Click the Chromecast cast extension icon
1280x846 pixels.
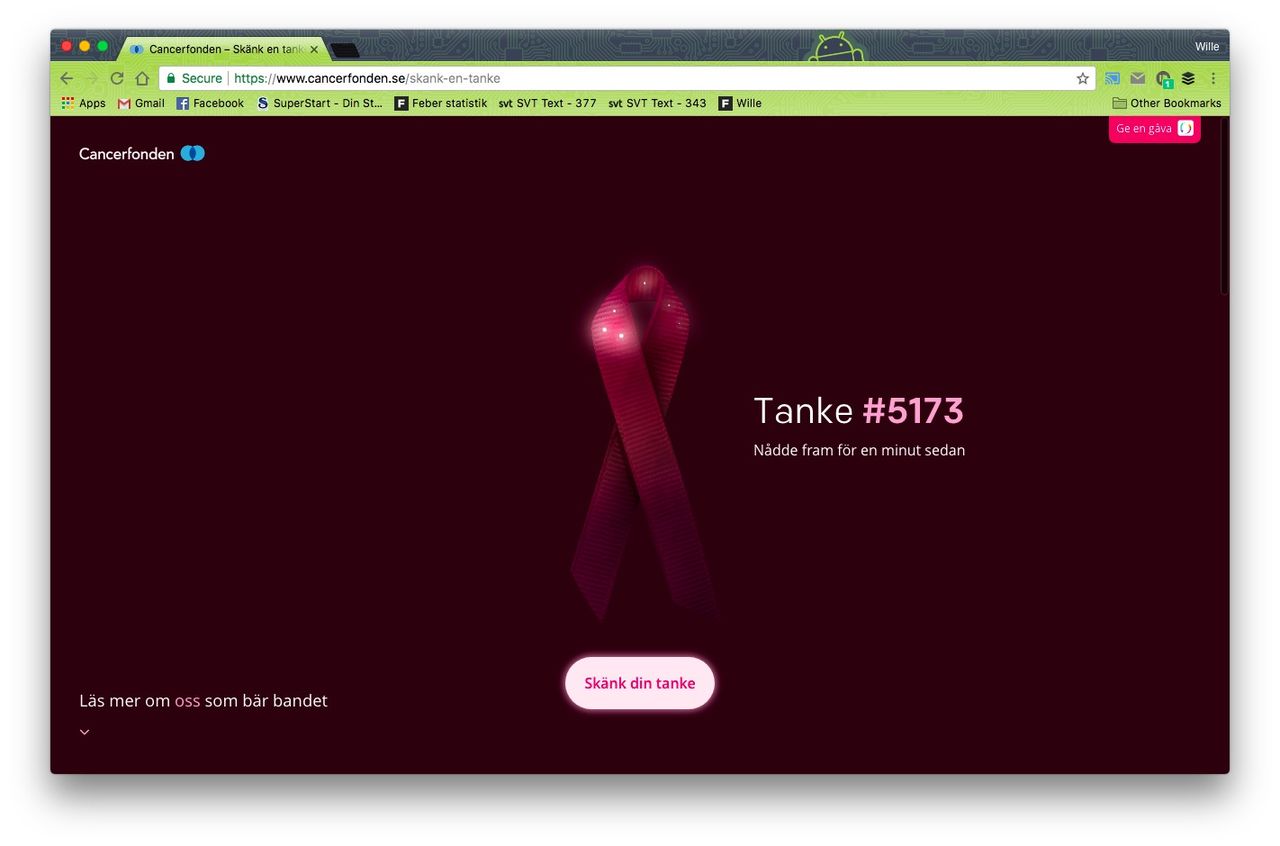[x=1112, y=78]
